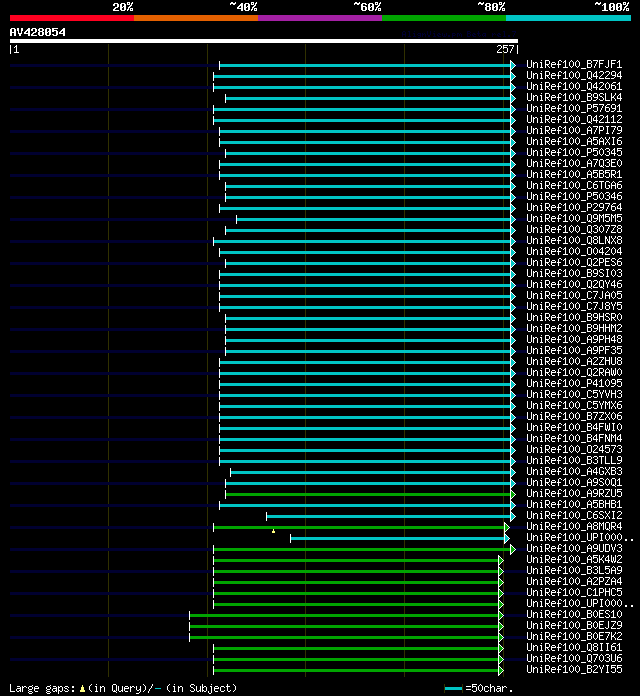Open UniRef100_P57691 entry
This screenshot has height=696, width=640.
point(574,108)
